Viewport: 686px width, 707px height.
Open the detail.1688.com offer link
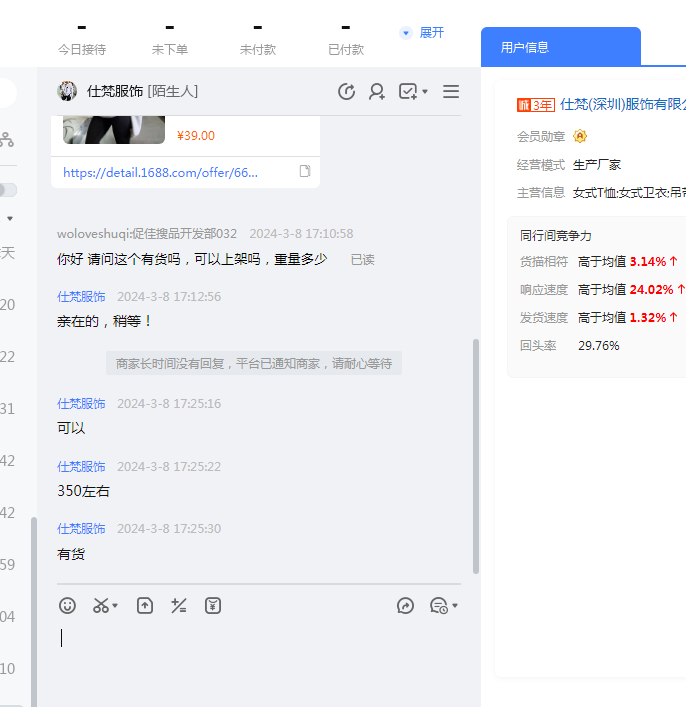(160, 172)
